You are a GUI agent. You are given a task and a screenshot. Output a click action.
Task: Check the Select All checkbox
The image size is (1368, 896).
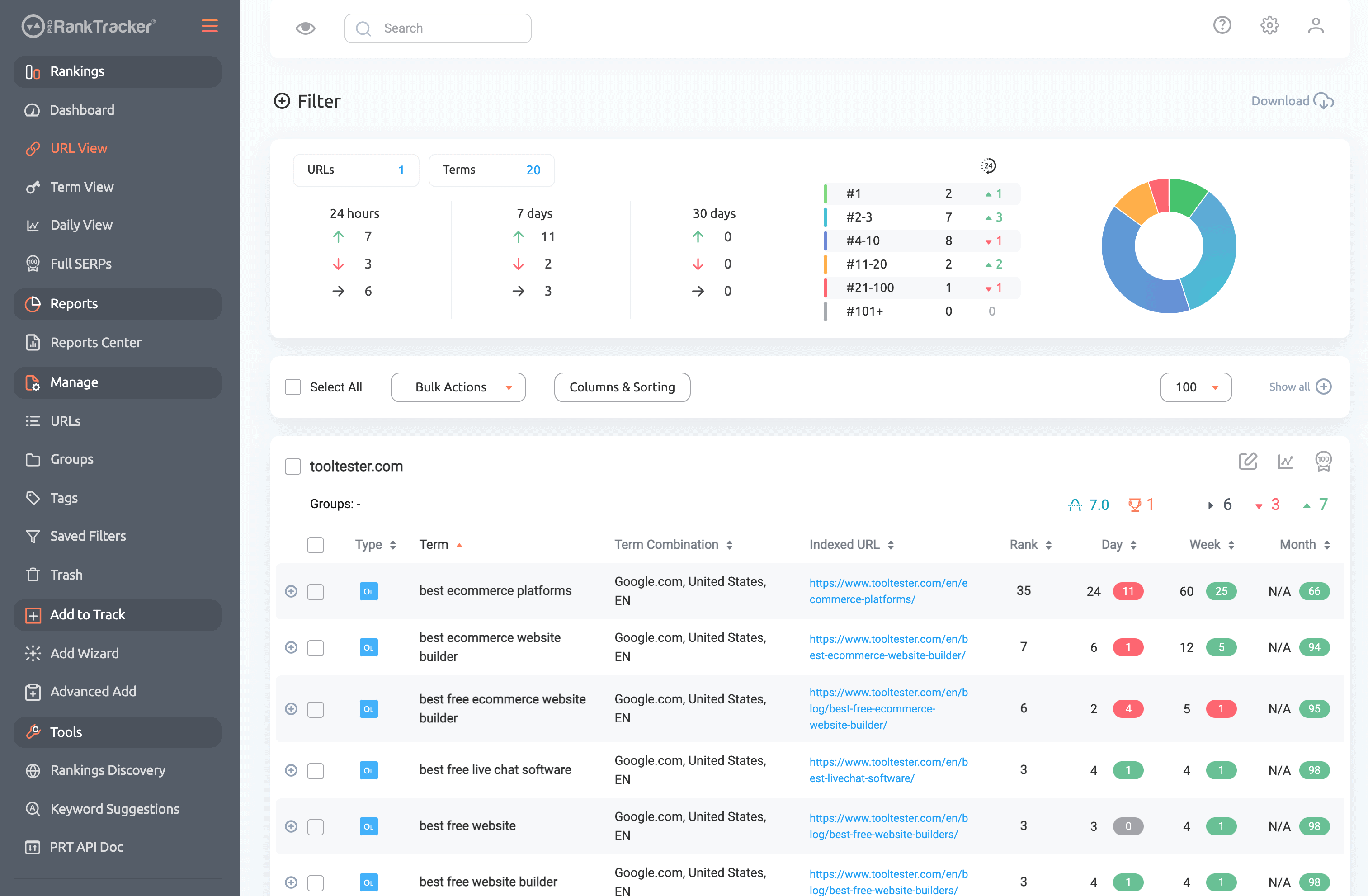(293, 387)
